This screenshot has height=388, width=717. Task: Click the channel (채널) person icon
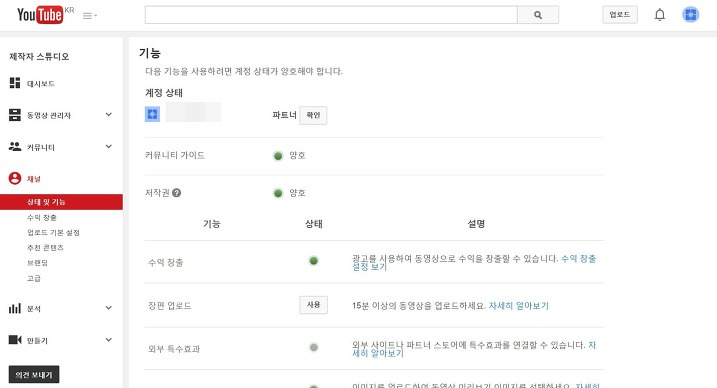pyautogui.click(x=15, y=178)
